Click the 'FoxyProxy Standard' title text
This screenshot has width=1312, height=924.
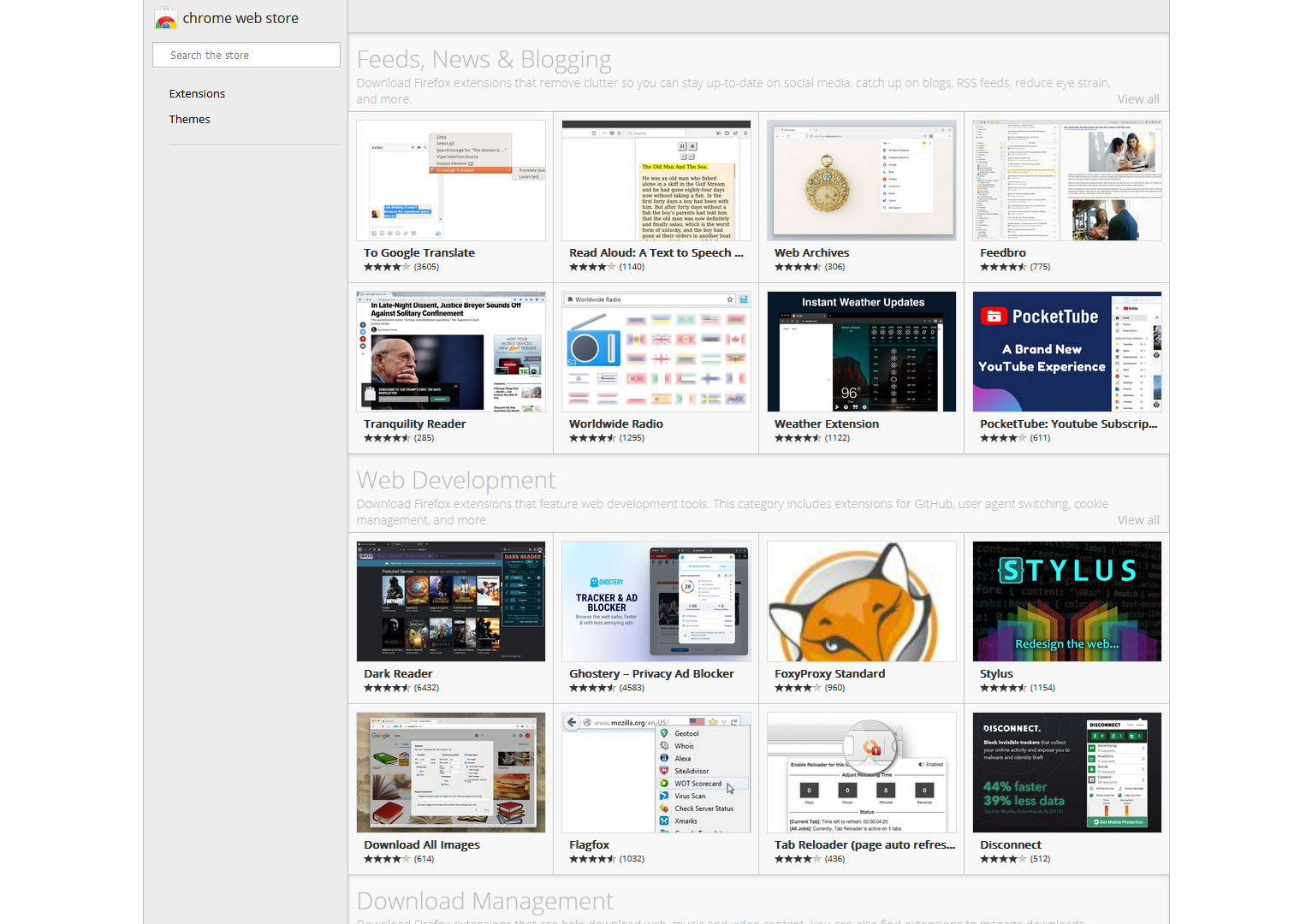tap(830, 673)
